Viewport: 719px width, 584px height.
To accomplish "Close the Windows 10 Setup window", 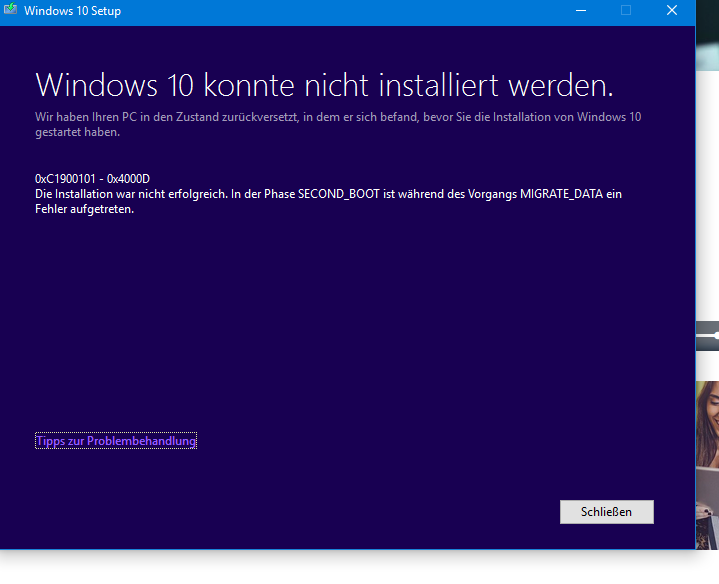I will pos(672,10).
